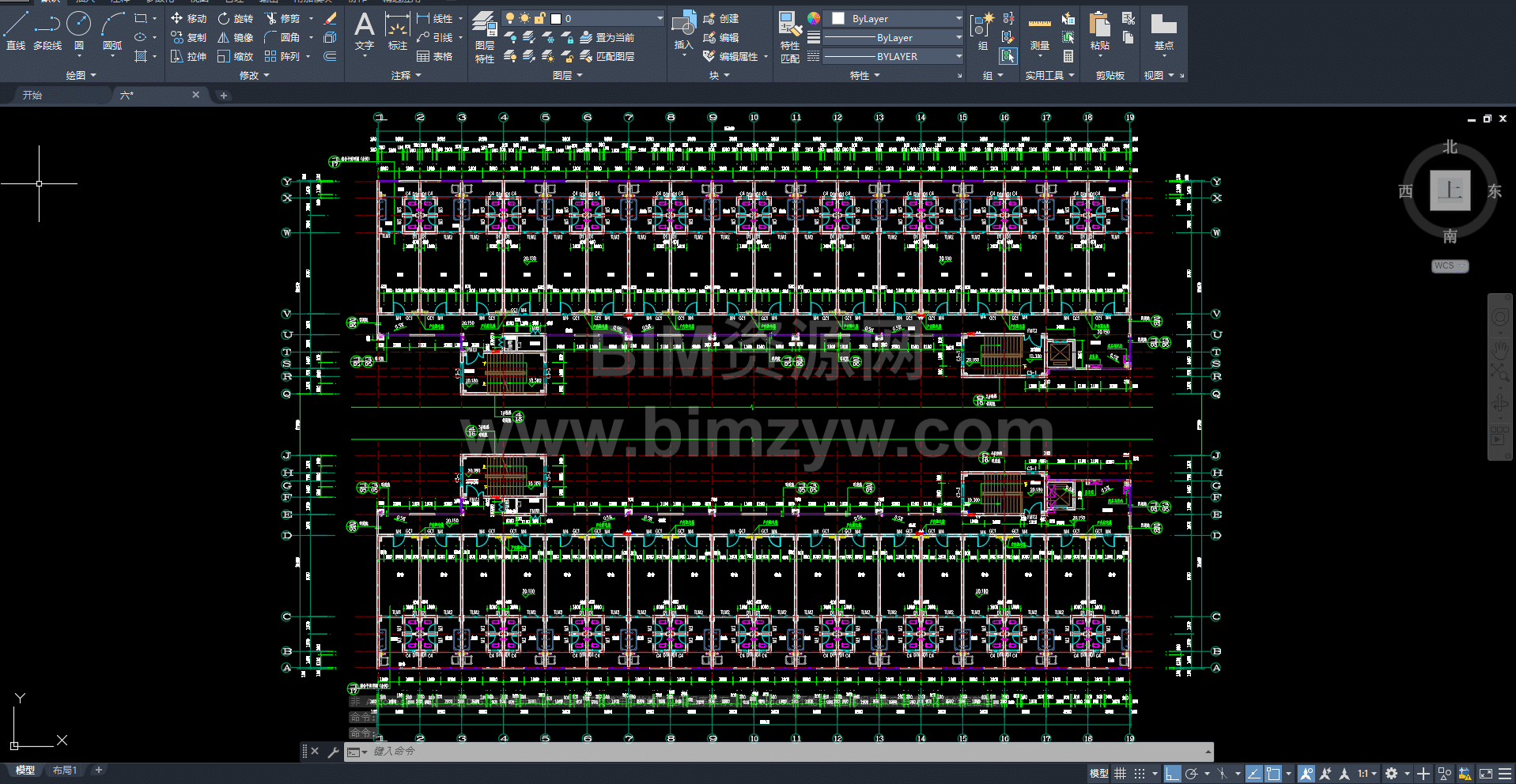Click the 创建 (Create block) button
The width and height of the screenshot is (1516, 784).
[721, 18]
